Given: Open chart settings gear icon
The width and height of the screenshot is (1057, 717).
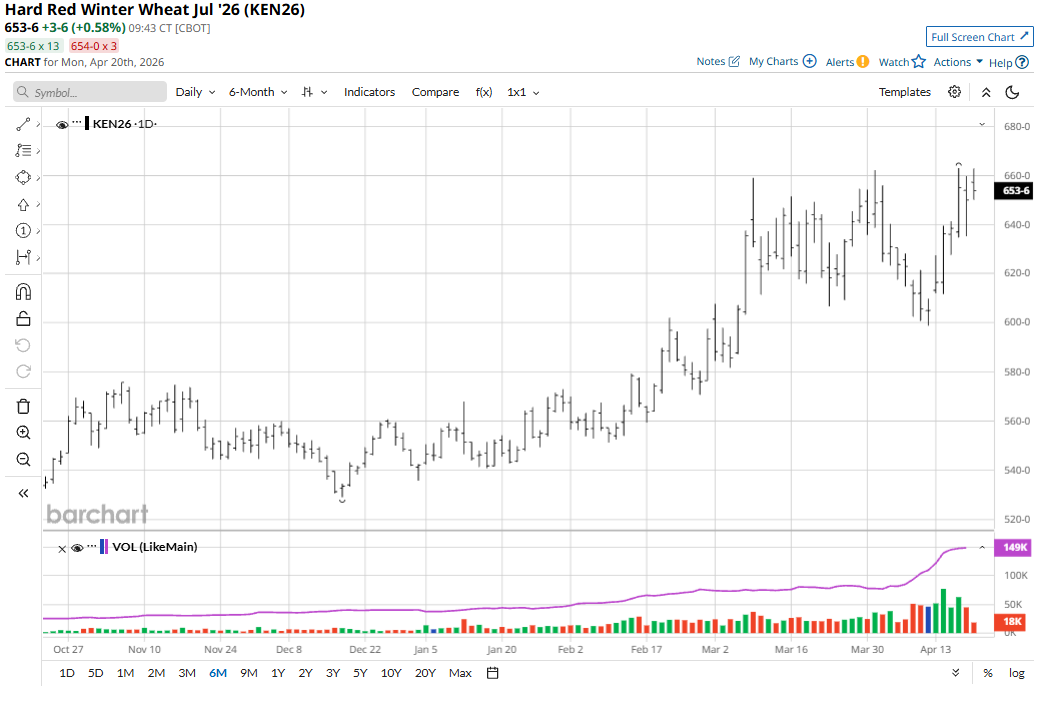Looking at the screenshot, I should pos(955,92).
